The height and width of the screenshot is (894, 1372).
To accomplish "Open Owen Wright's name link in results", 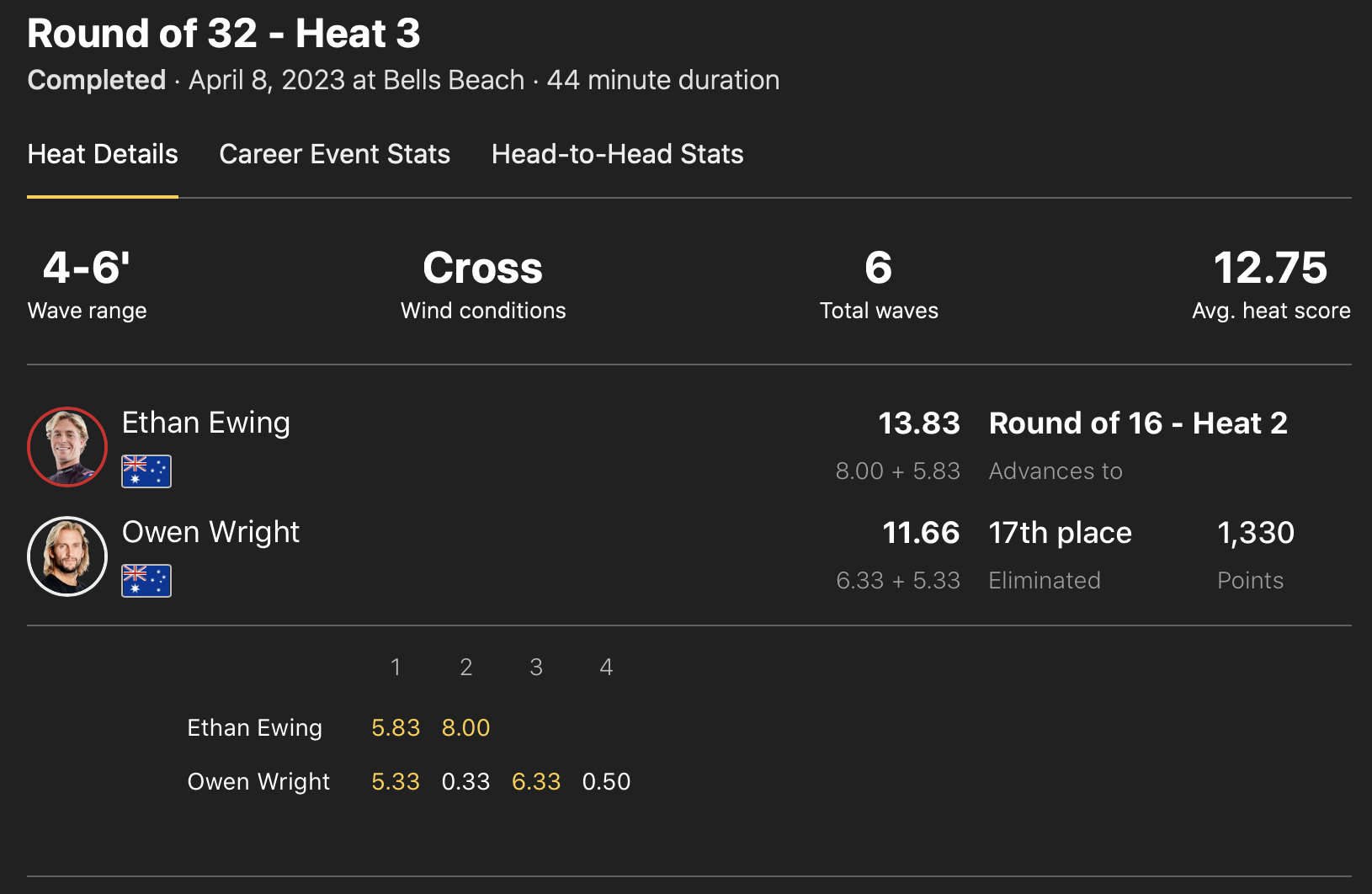I will click(210, 532).
